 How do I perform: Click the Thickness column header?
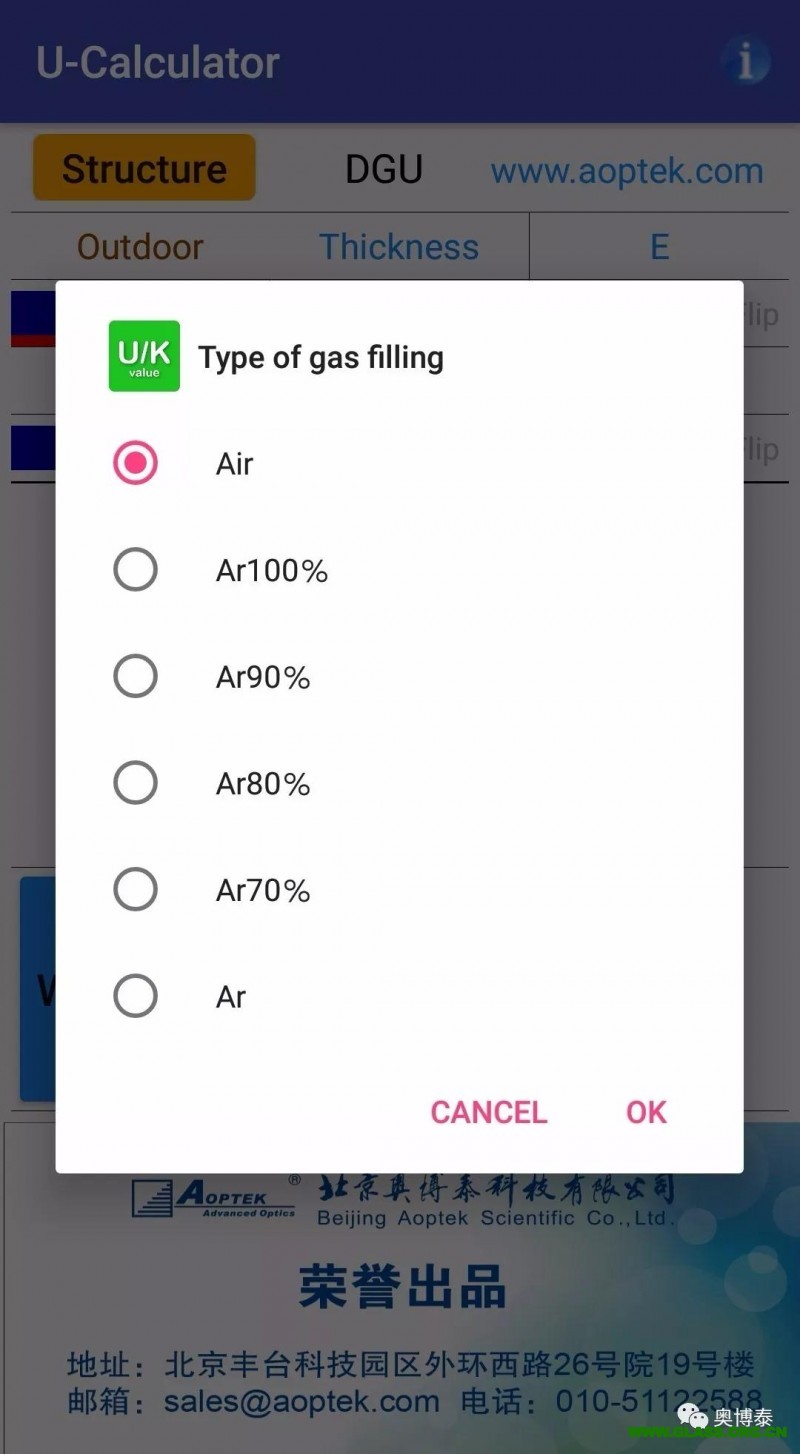tap(399, 247)
